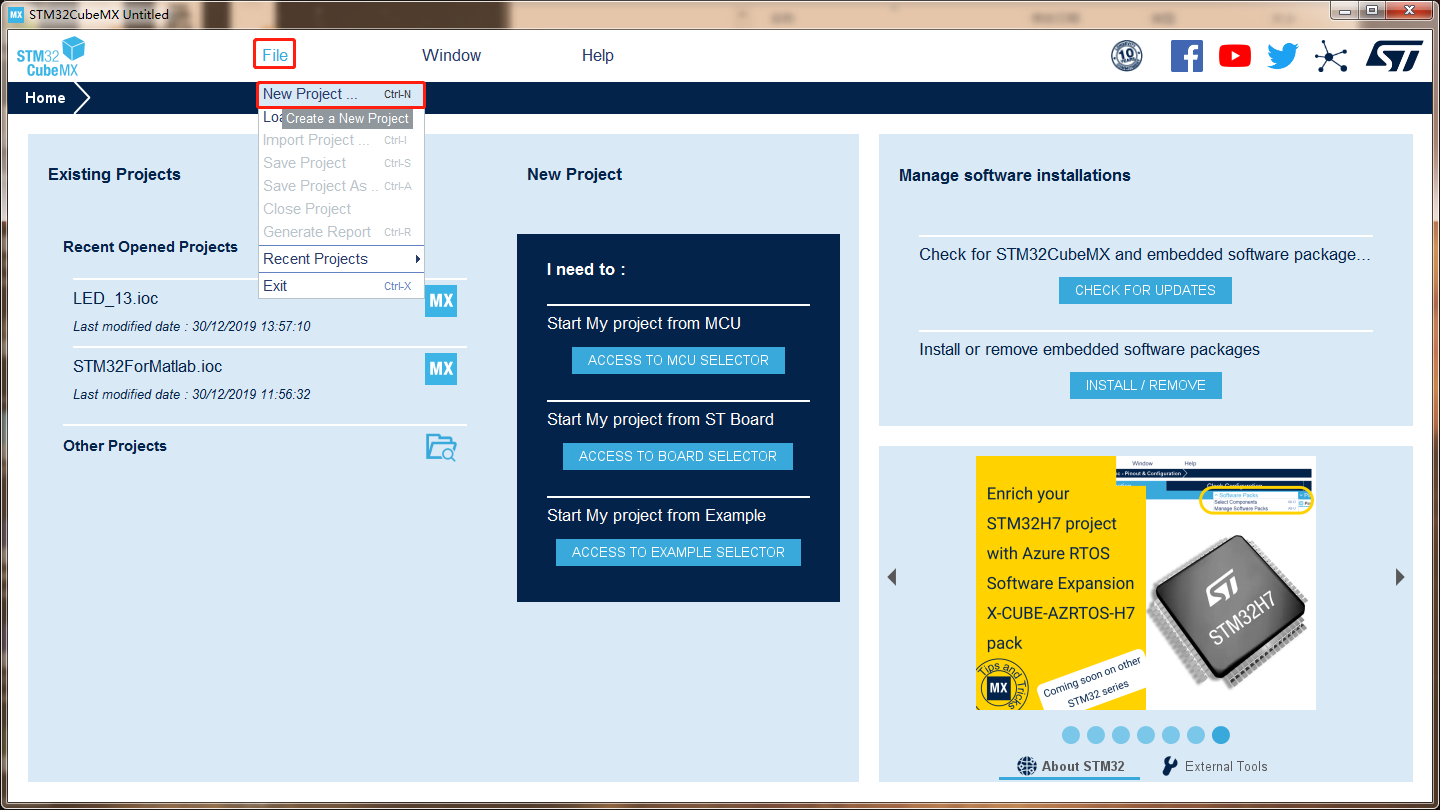Select the fifth carousel dot

1171,735
